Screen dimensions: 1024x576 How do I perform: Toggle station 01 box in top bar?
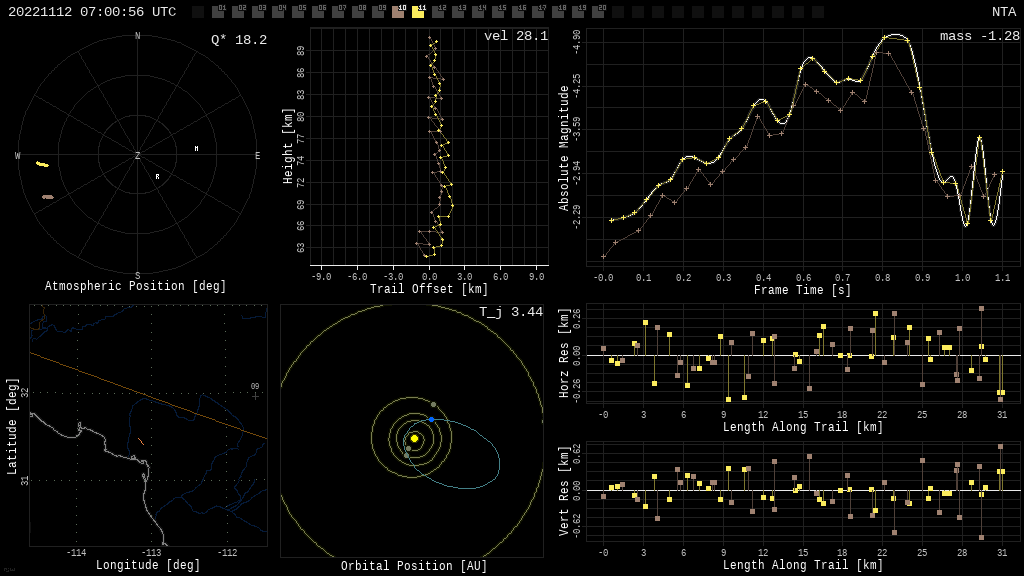coord(218,12)
